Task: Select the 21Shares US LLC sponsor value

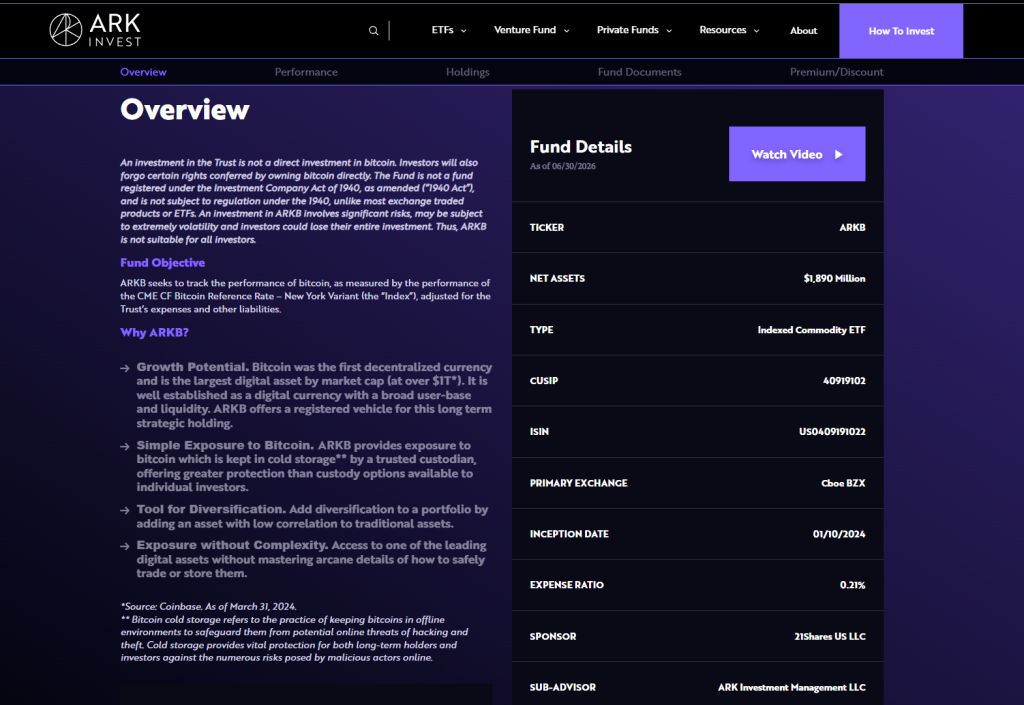Action: [829, 636]
